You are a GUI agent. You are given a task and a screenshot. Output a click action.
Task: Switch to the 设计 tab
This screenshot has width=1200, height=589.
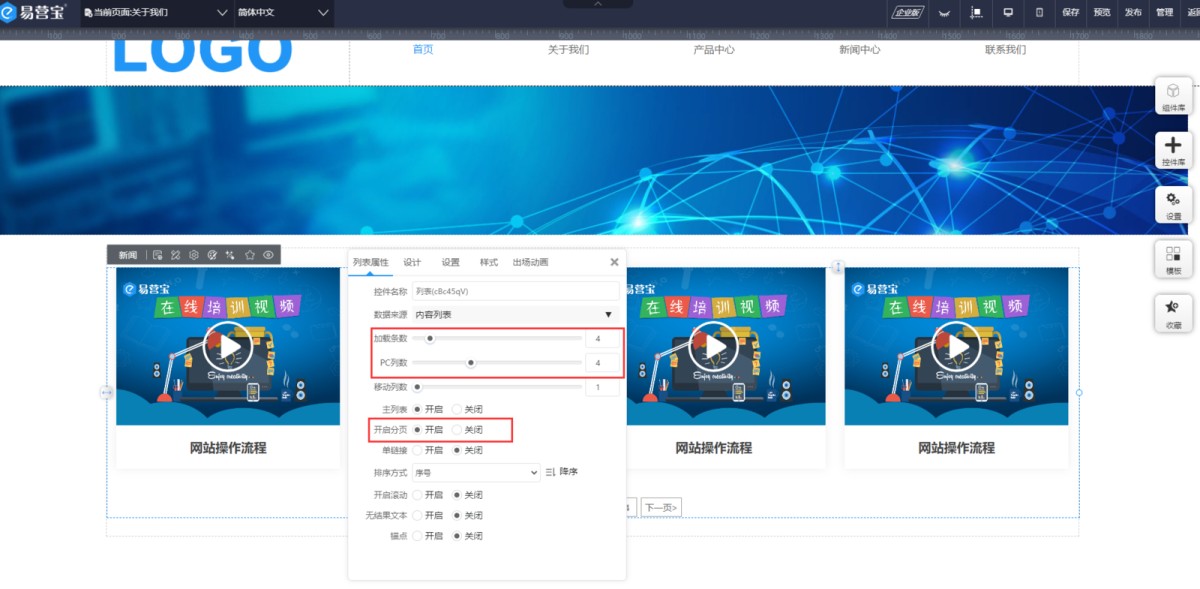coord(412,262)
